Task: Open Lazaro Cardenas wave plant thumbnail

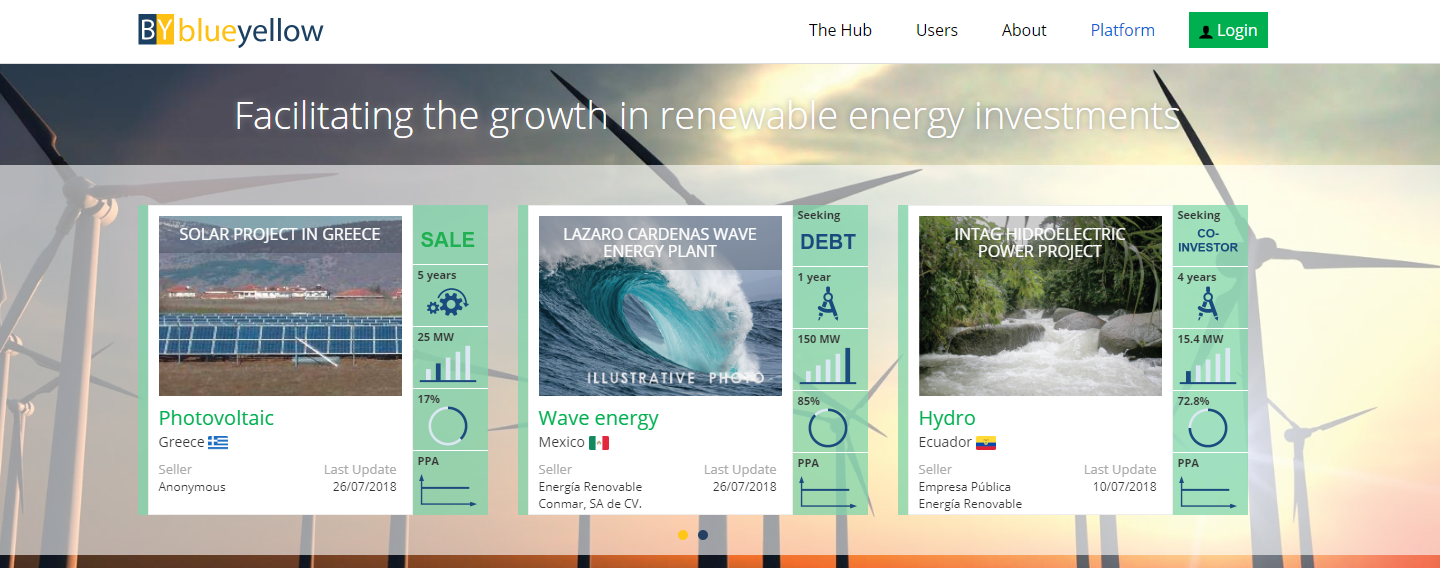Action: coord(660,306)
